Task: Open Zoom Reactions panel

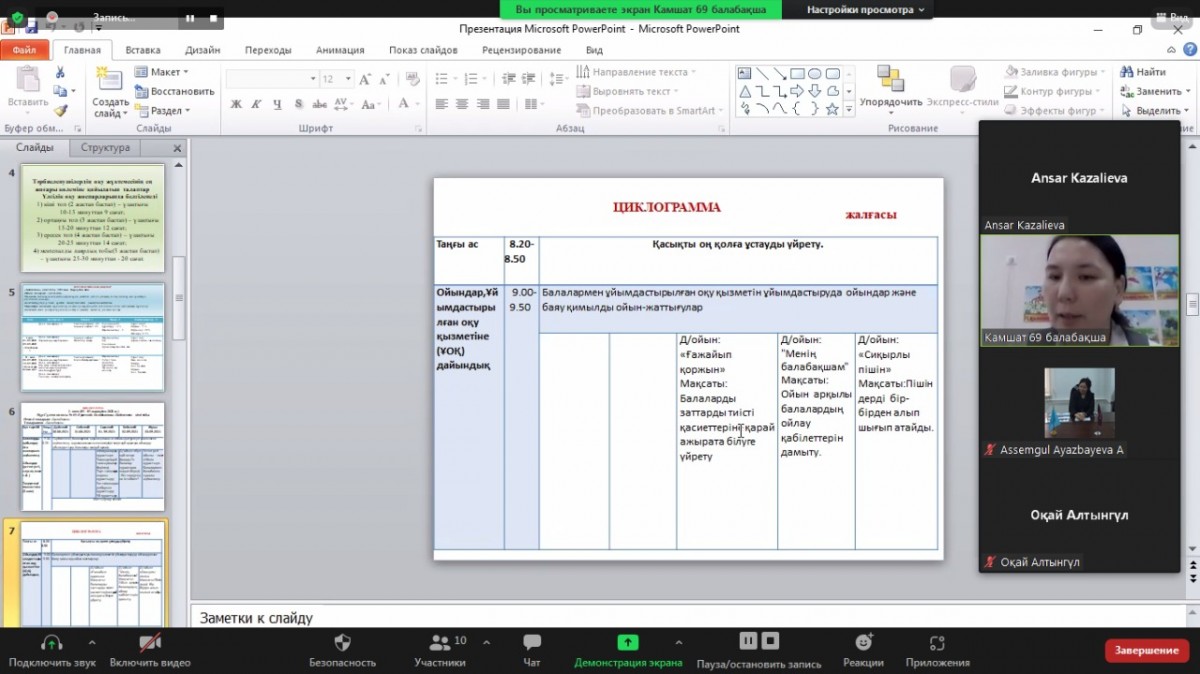Action: pyautogui.click(x=863, y=643)
